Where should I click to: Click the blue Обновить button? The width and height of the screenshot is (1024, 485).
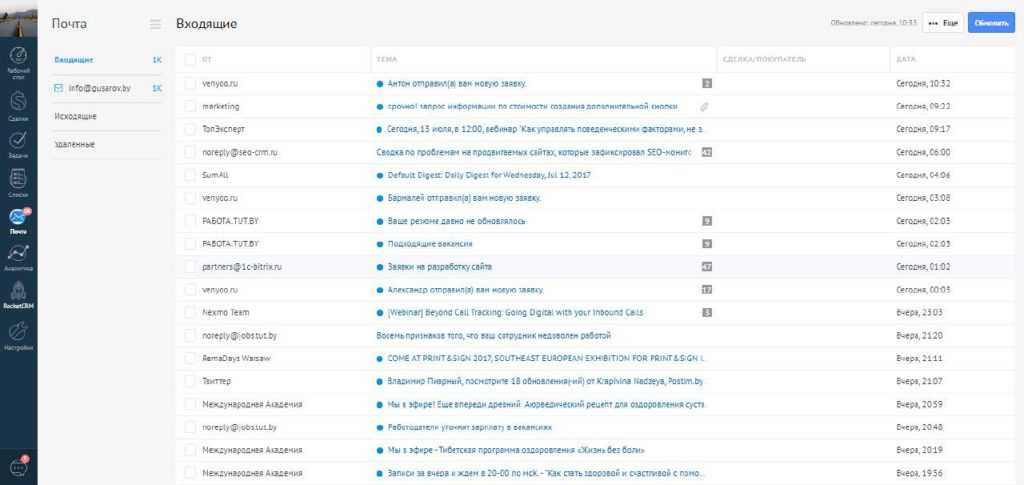tap(990, 22)
